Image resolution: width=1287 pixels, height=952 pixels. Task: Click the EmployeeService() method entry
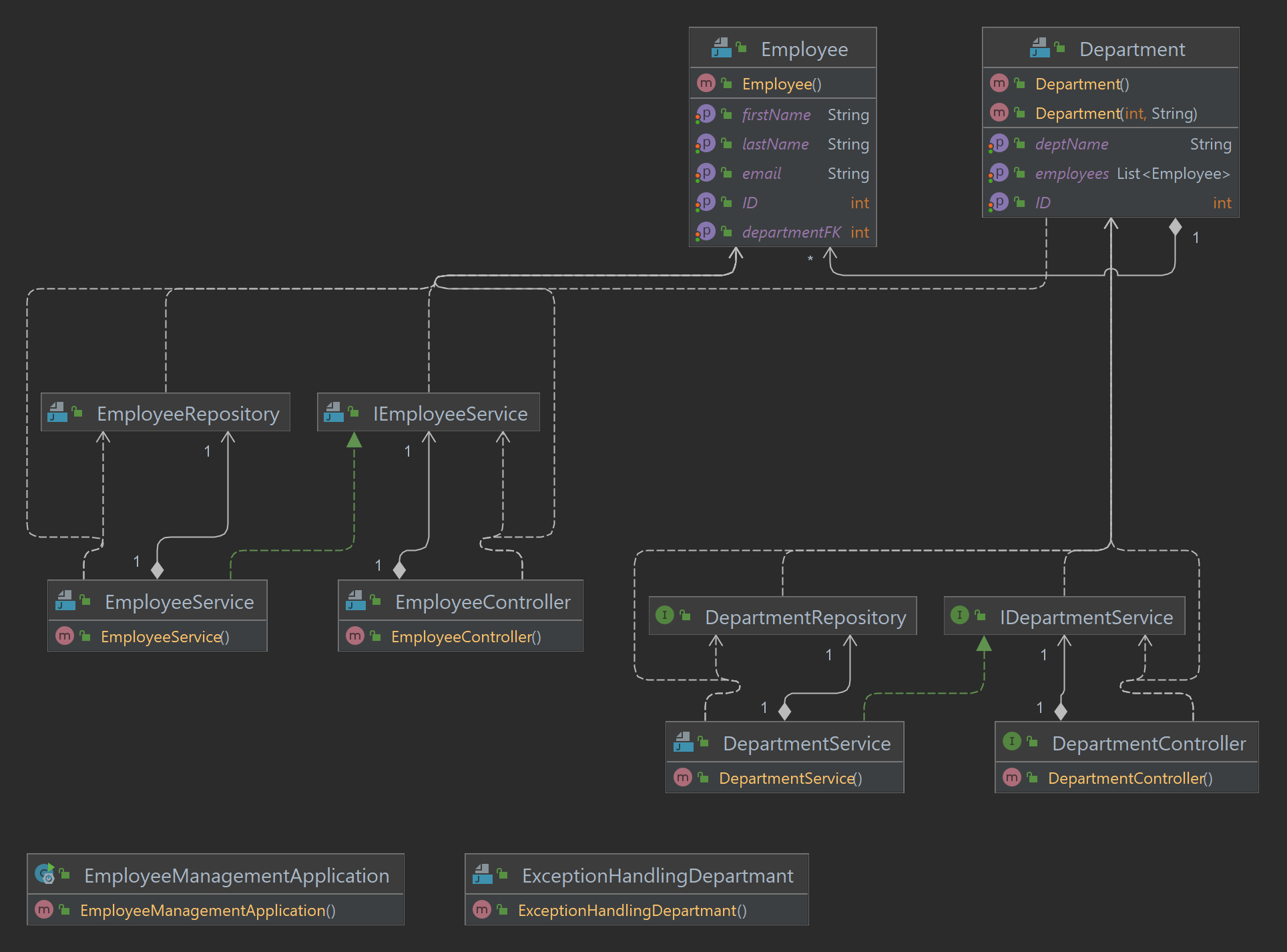pos(165,637)
